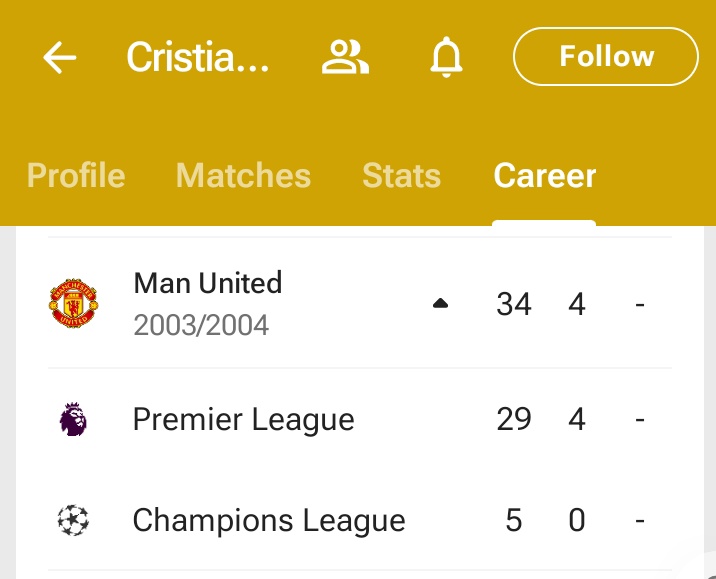Click the Manchester United crest
716x579 pixels.
point(73,303)
